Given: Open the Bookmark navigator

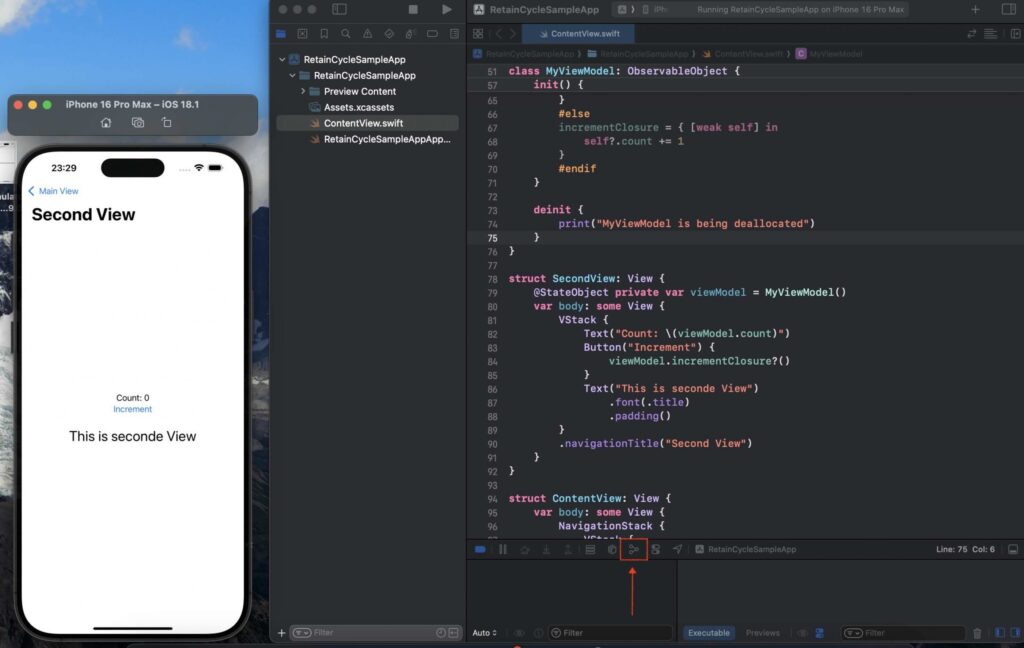Looking at the screenshot, I should 324,34.
